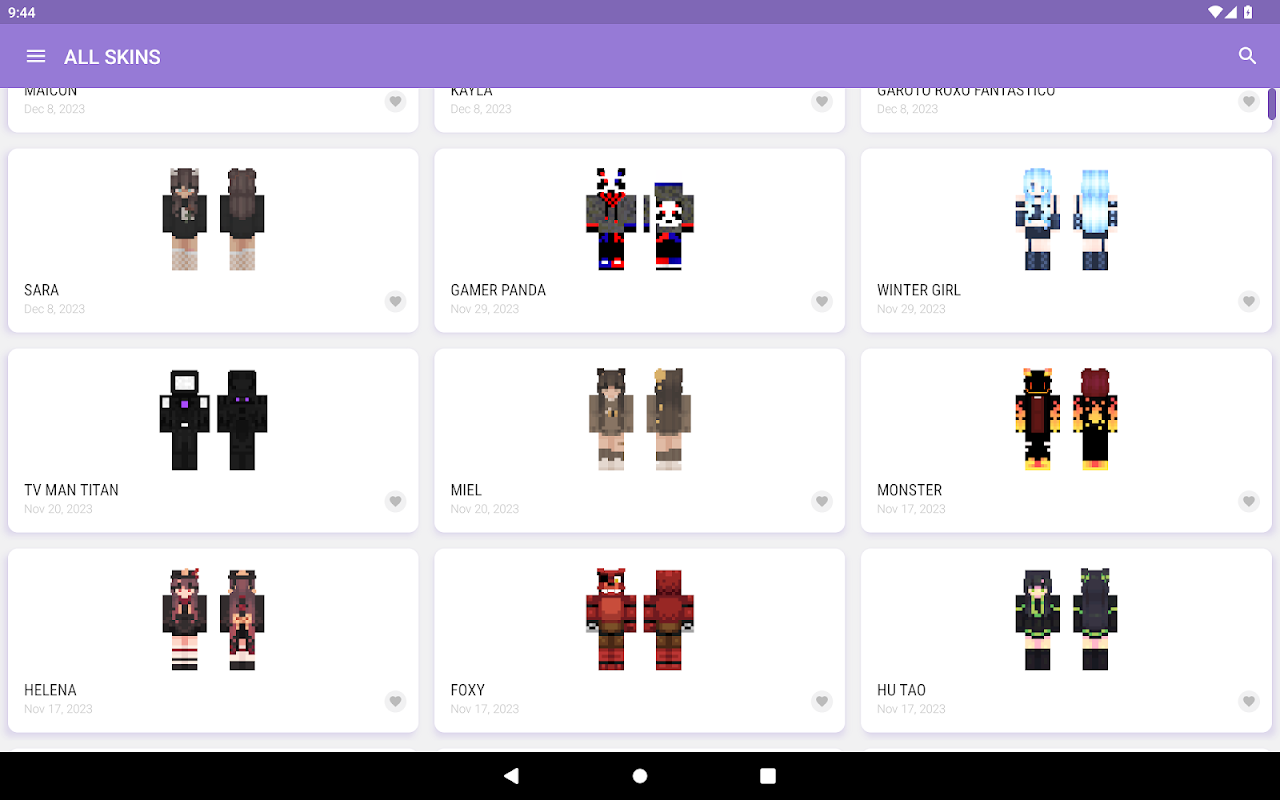Screen dimensions: 1280x800
Task: Favorite the GAMER PANDA skin heart
Action: click(822, 301)
